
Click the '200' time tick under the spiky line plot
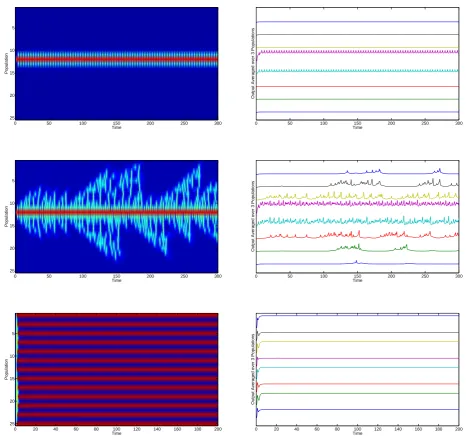391,276
